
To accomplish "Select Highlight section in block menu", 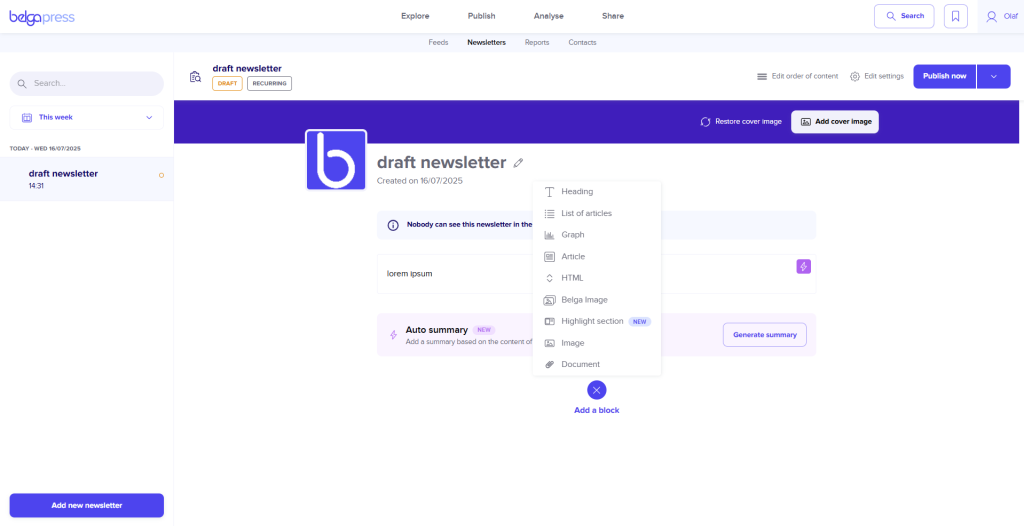I will tap(592, 321).
